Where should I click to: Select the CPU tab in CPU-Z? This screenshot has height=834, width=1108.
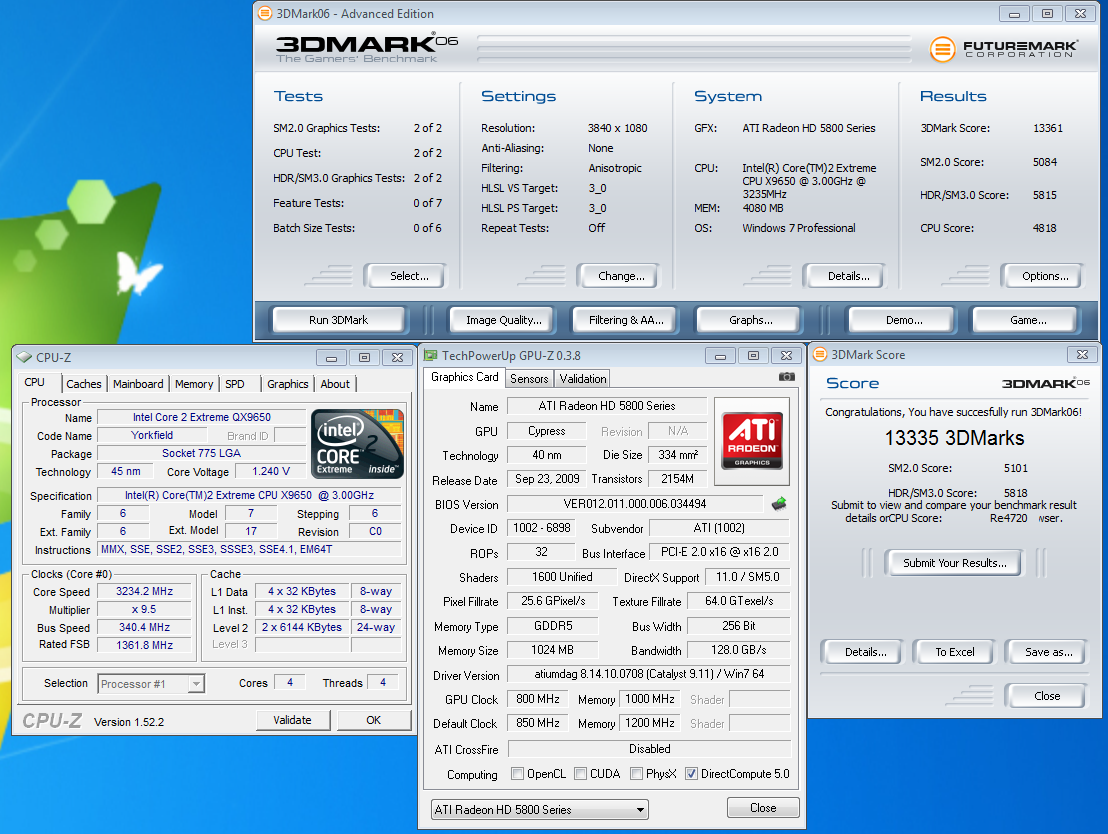[35, 382]
